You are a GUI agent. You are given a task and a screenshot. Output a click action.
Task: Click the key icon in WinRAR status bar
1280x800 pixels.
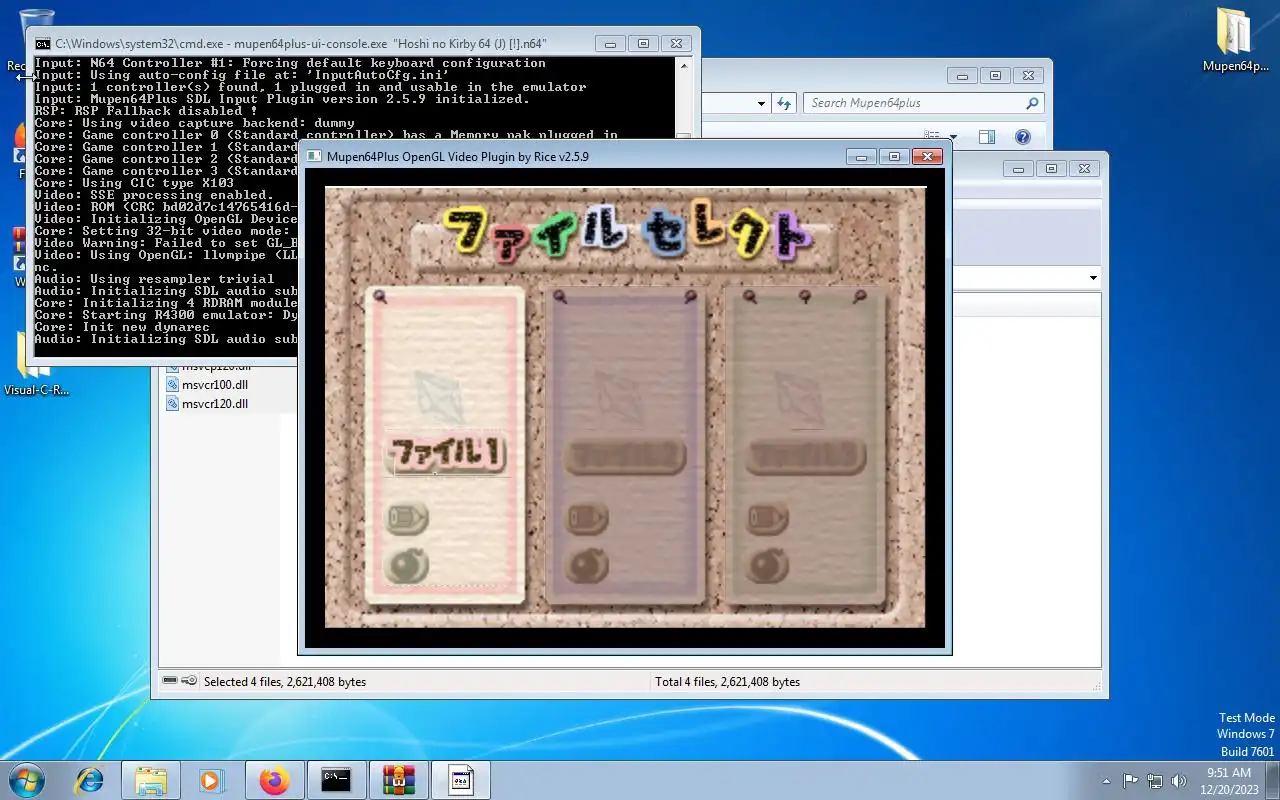(x=189, y=681)
